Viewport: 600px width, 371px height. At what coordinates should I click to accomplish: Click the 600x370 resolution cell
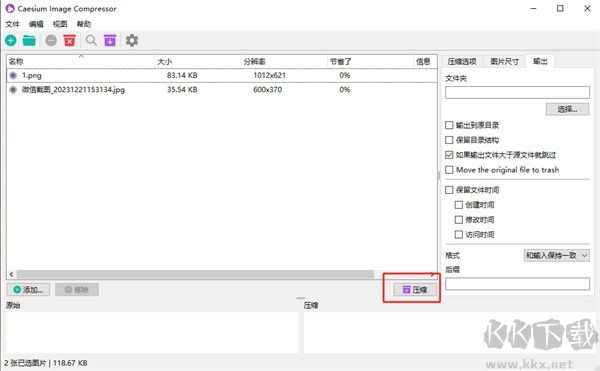pyautogui.click(x=267, y=89)
